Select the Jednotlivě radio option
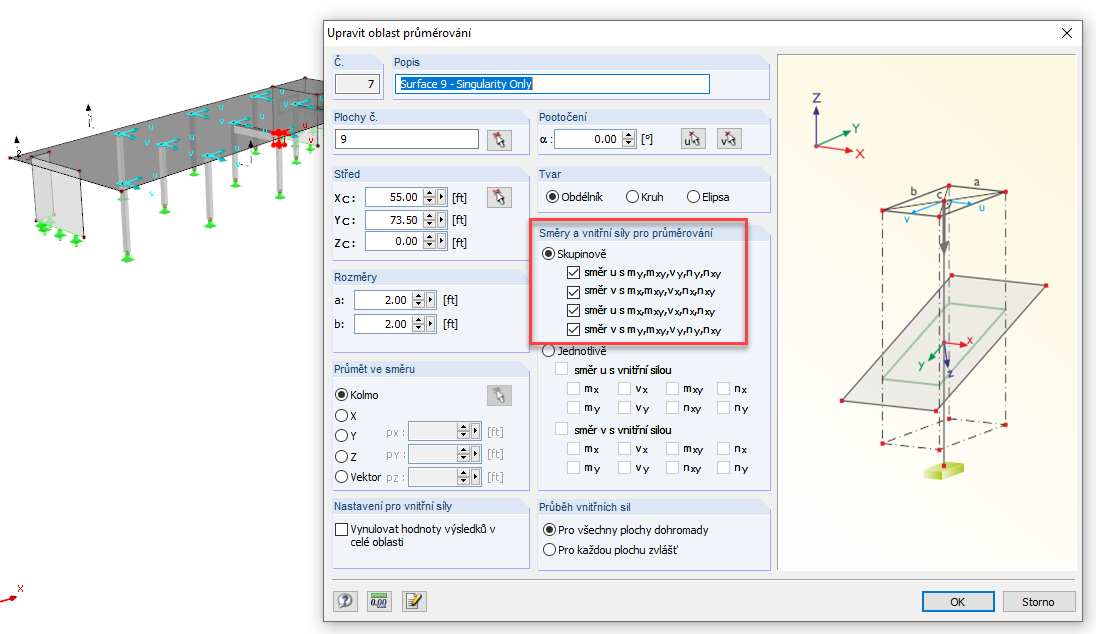 tap(549, 351)
